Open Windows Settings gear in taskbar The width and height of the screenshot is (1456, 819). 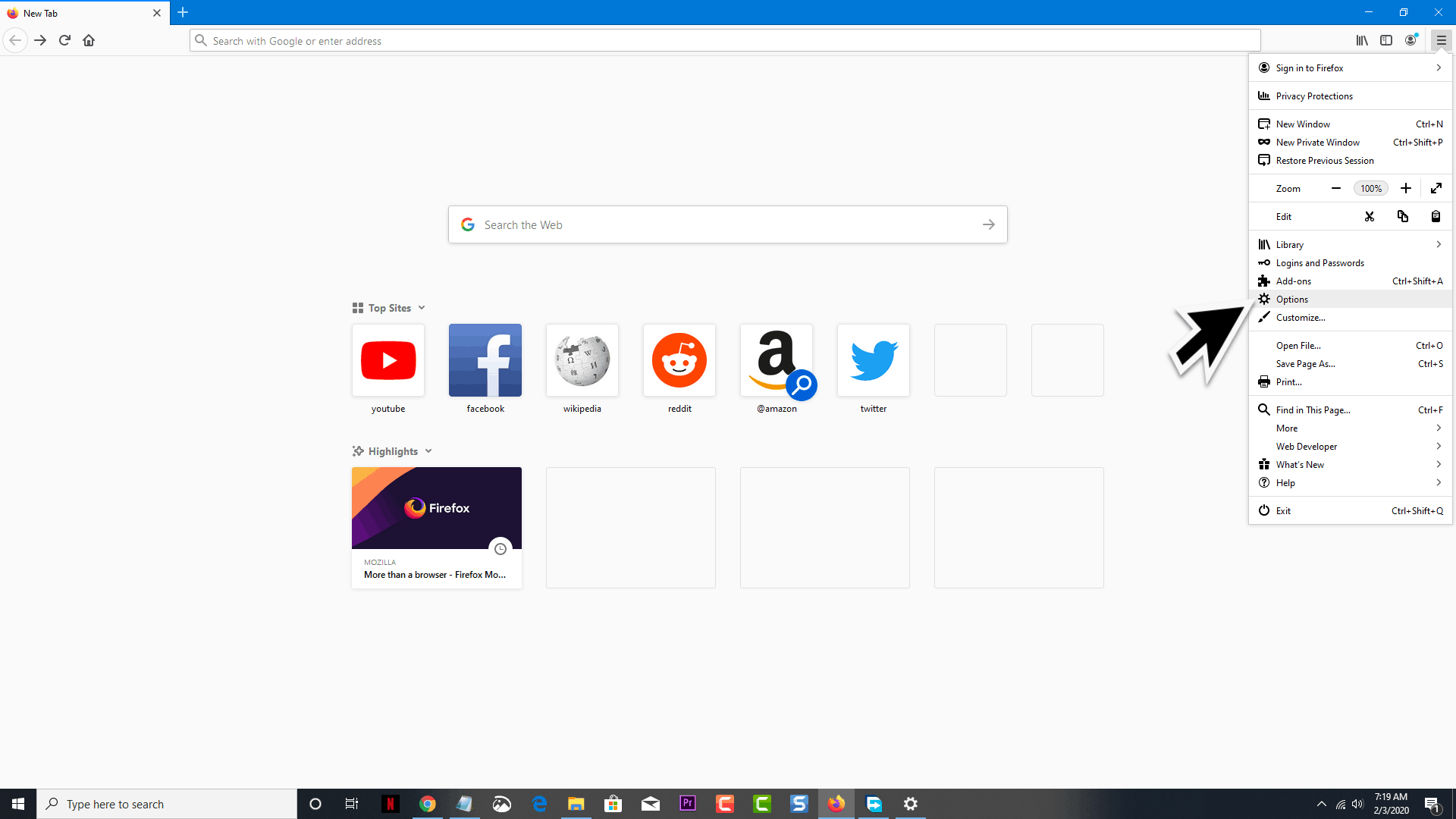(911, 804)
